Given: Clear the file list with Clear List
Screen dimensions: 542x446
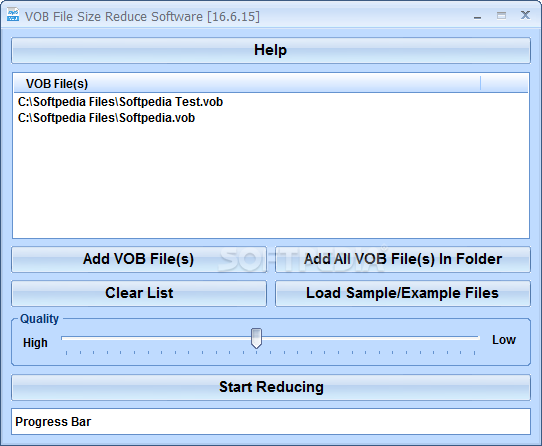Looking at the screenshot, I should click(x=139, y=293).
